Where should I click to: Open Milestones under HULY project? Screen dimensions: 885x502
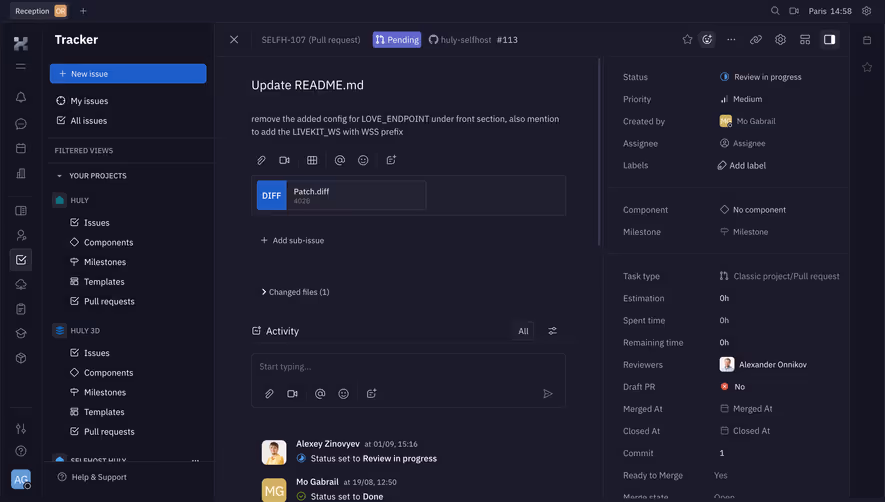[104, 262]
